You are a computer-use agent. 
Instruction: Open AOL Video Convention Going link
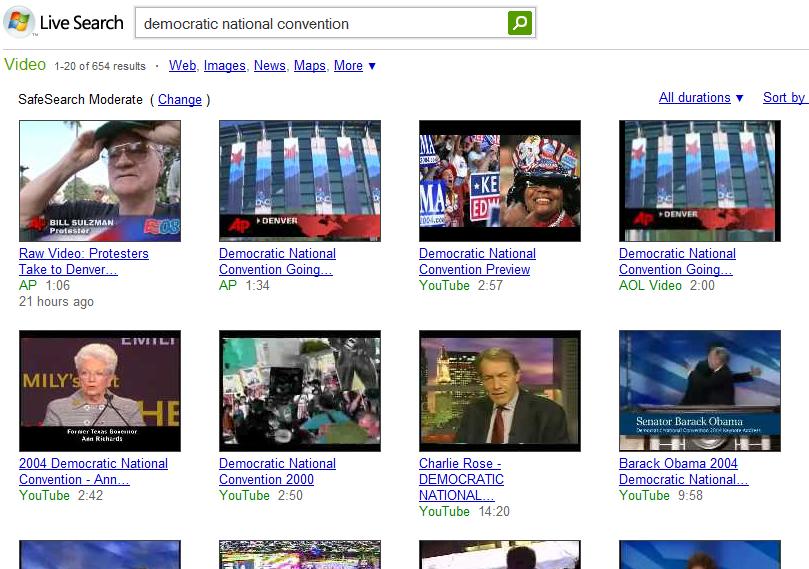click(x=677, y=261)
